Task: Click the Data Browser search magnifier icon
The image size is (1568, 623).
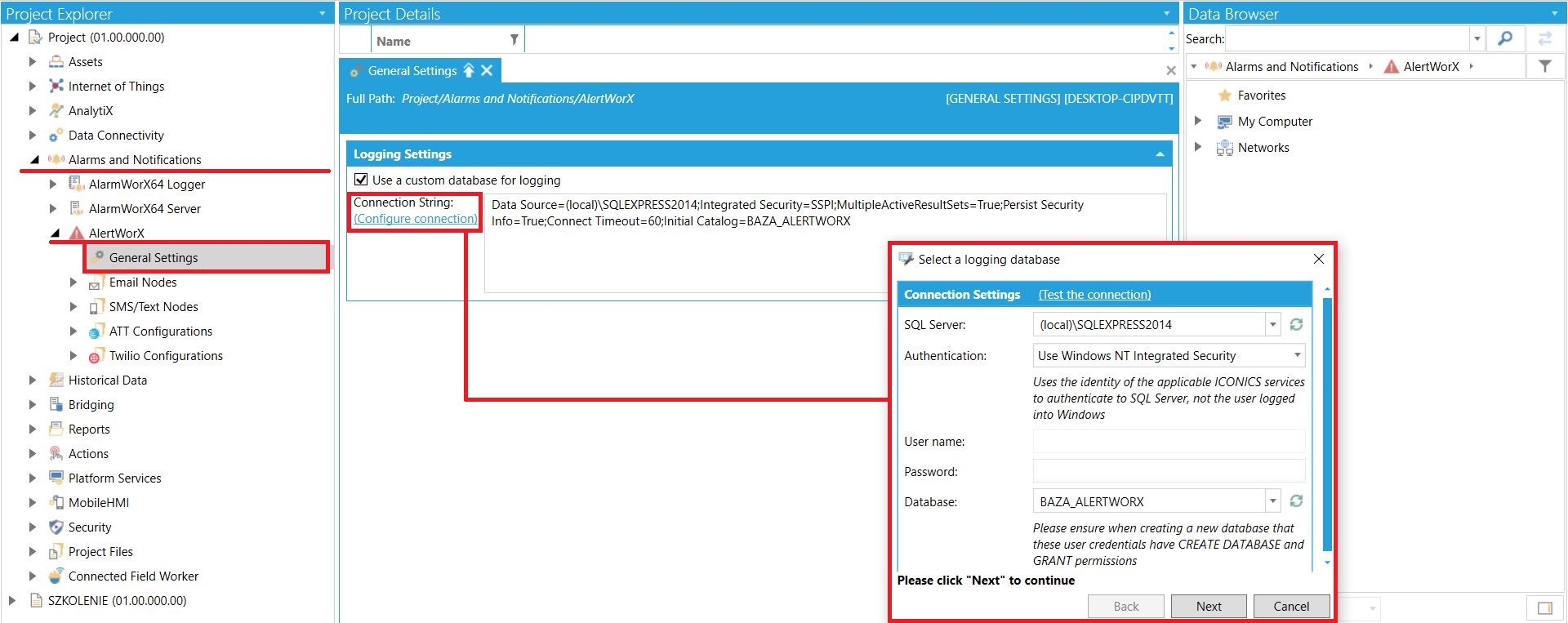Action: click(x=1505, y=38)
